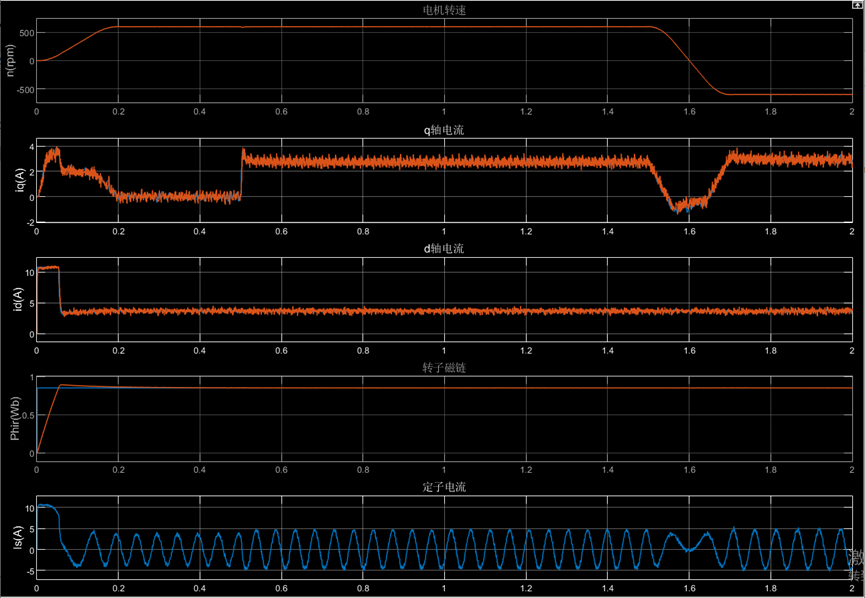Click inside the stator current waveform plot
Image resolution: width=865 pixels, height=598 pixels.
444,537
